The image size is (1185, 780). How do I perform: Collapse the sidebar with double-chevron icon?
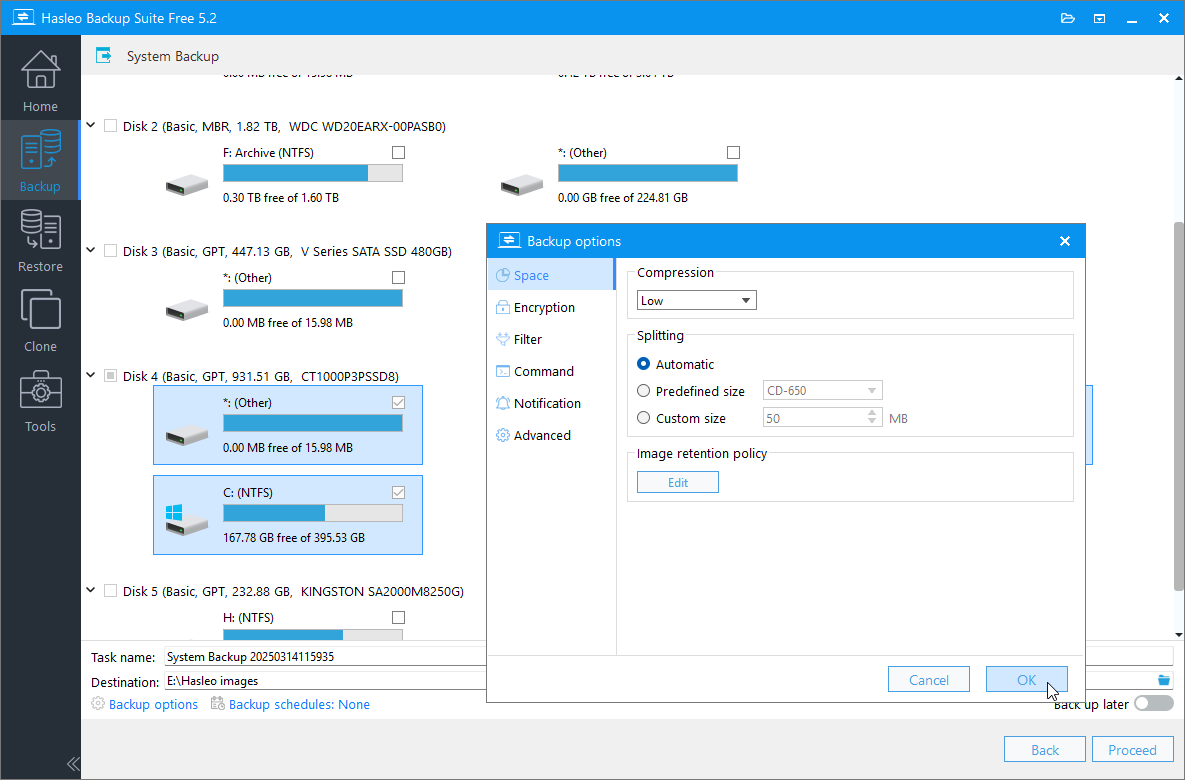[x=73, y=763]
